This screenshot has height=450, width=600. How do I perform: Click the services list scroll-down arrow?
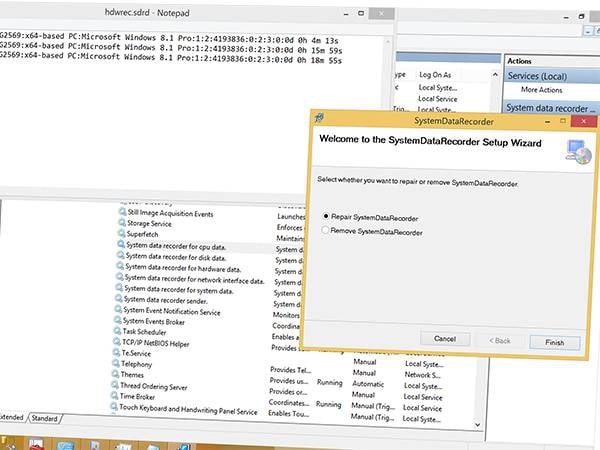(x=478, y=424)
